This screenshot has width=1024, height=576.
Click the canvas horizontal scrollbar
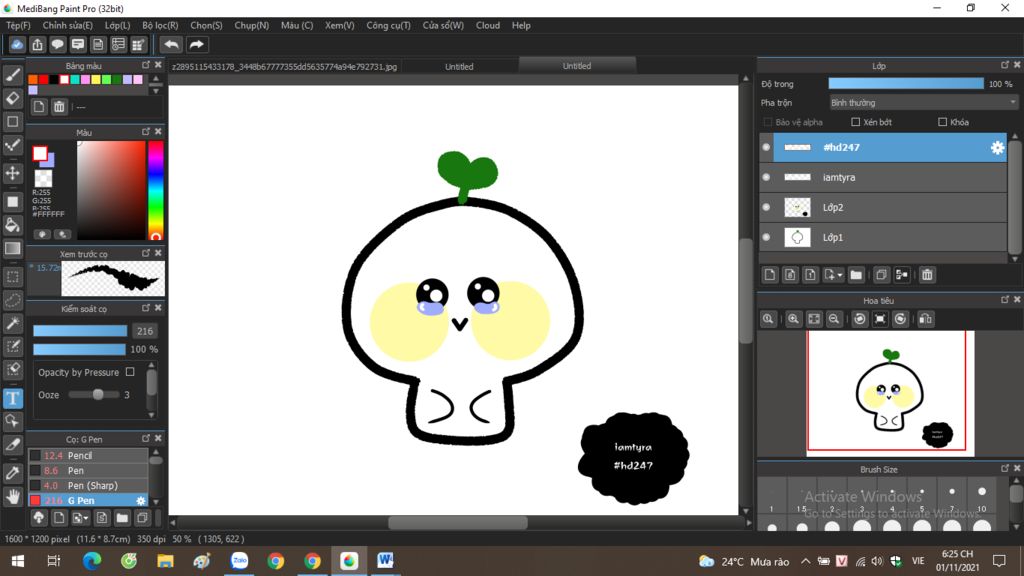click(458, 523)
